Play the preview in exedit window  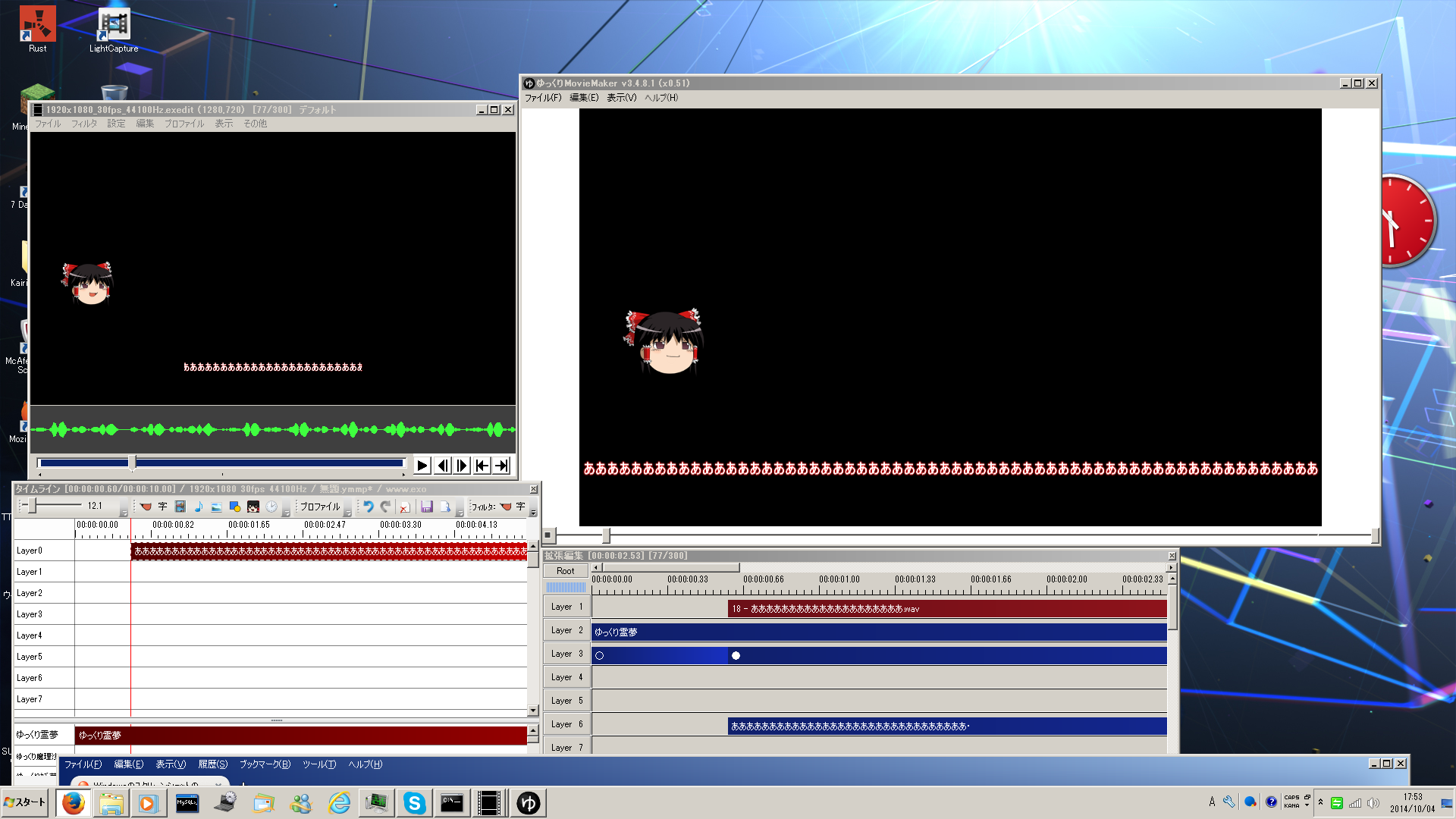[422, 466]
